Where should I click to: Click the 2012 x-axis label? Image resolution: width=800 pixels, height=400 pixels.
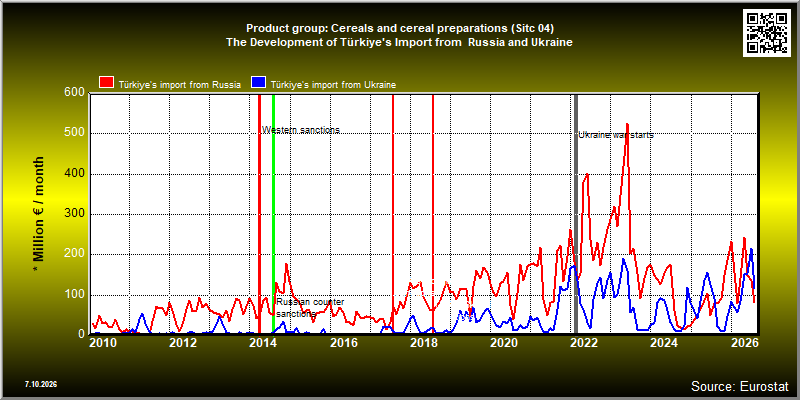tap(183, 343)
